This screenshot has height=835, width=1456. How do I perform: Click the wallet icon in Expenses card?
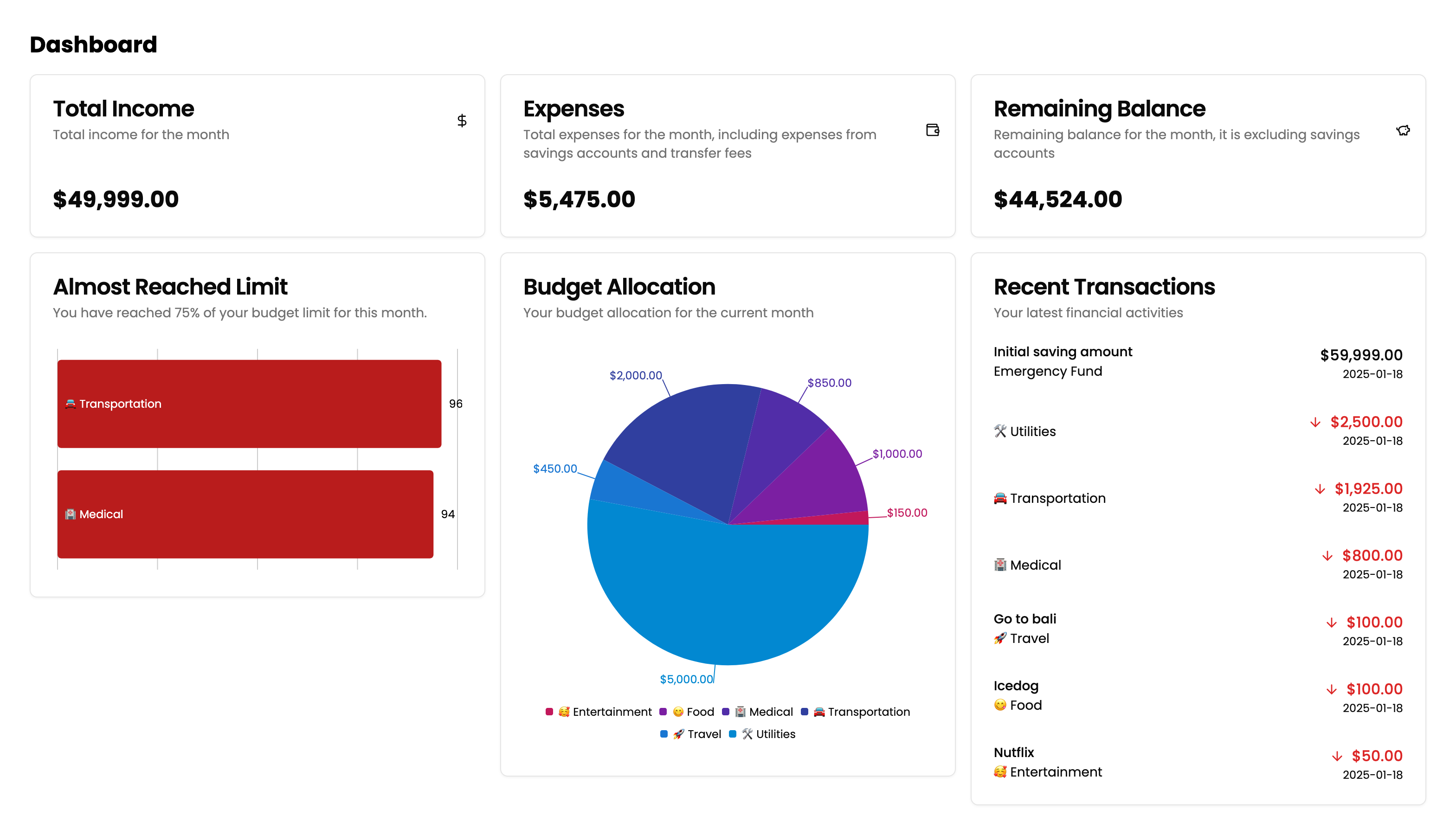pyautogui.click(x=933, y=130)
